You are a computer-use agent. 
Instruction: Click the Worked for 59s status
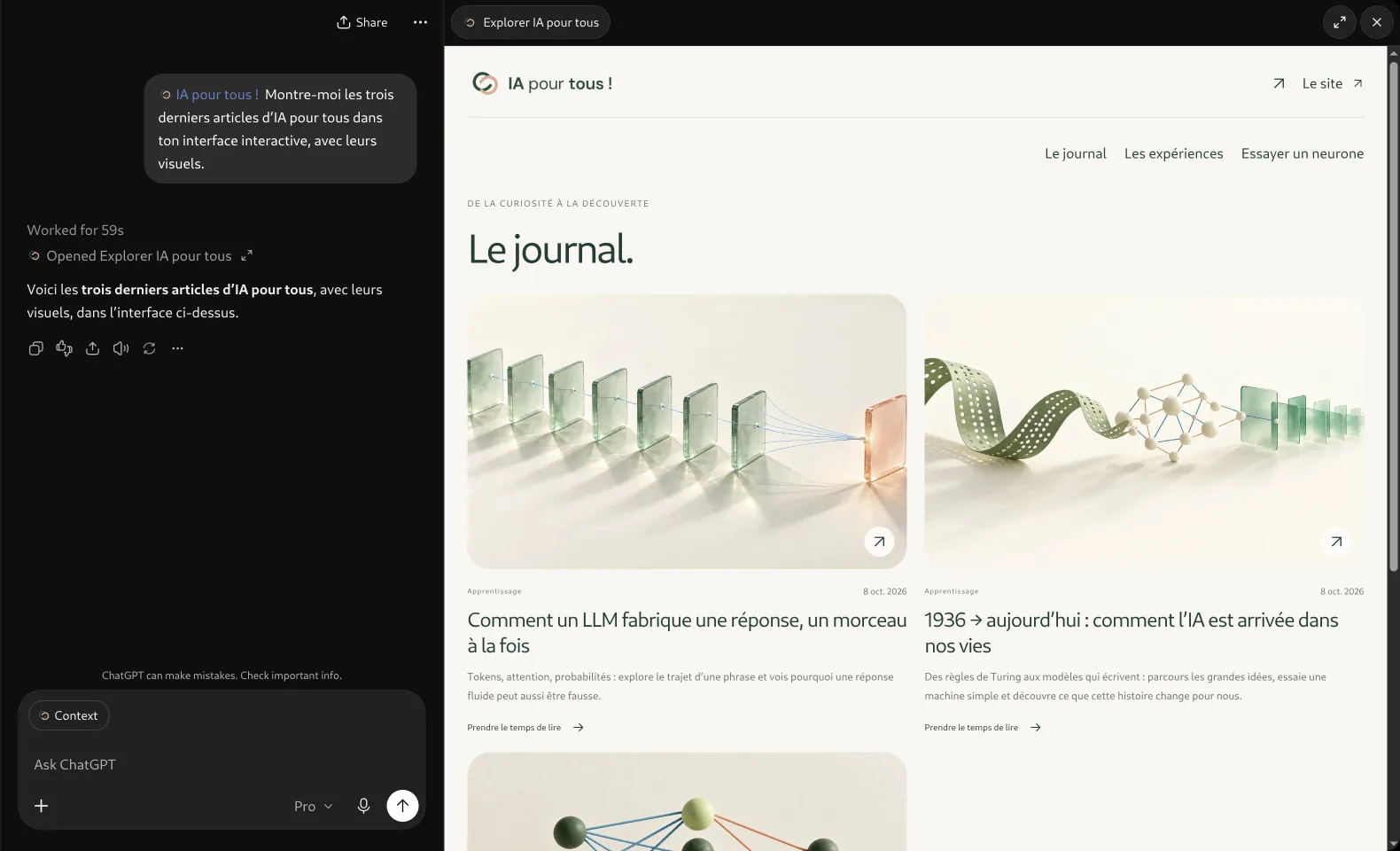point(75,230)
